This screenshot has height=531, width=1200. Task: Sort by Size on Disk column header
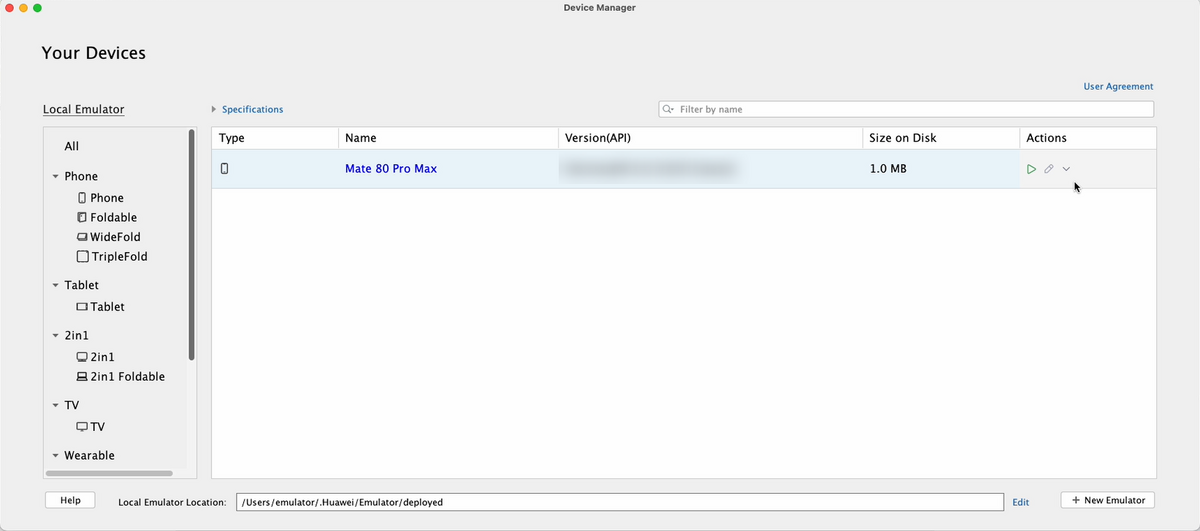[x=903, y=138]
